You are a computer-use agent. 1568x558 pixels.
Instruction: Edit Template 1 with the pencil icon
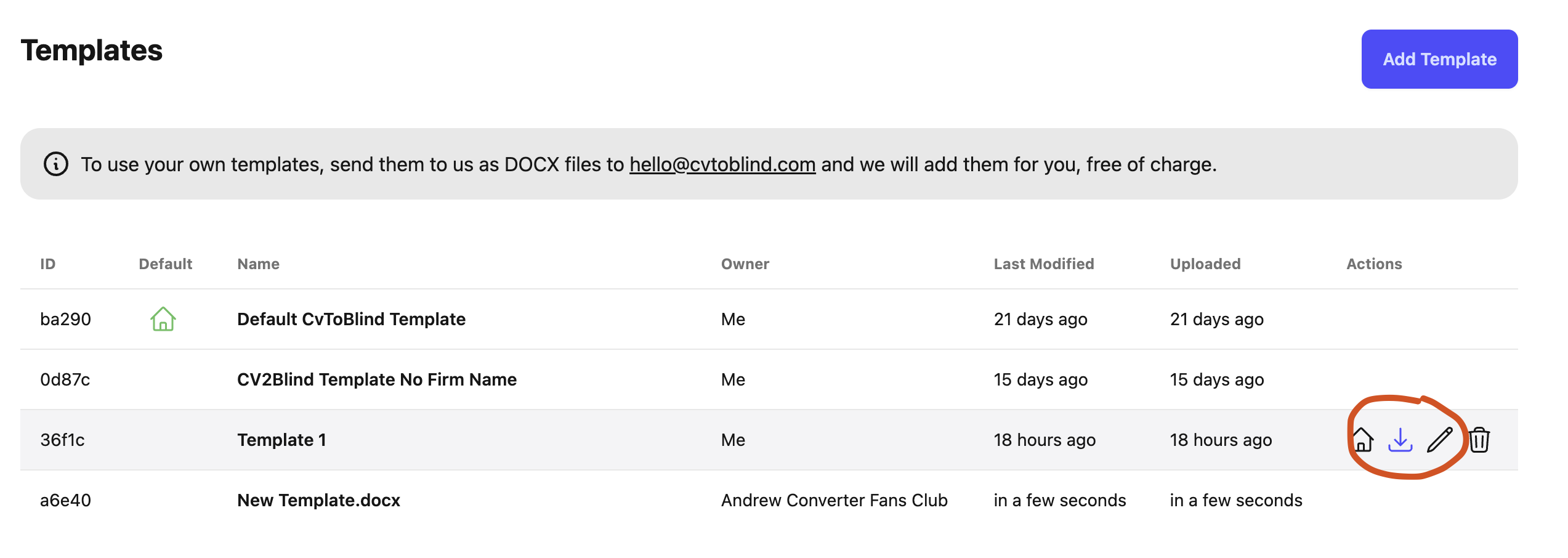pyautogui.click(x=1440, y=440)
